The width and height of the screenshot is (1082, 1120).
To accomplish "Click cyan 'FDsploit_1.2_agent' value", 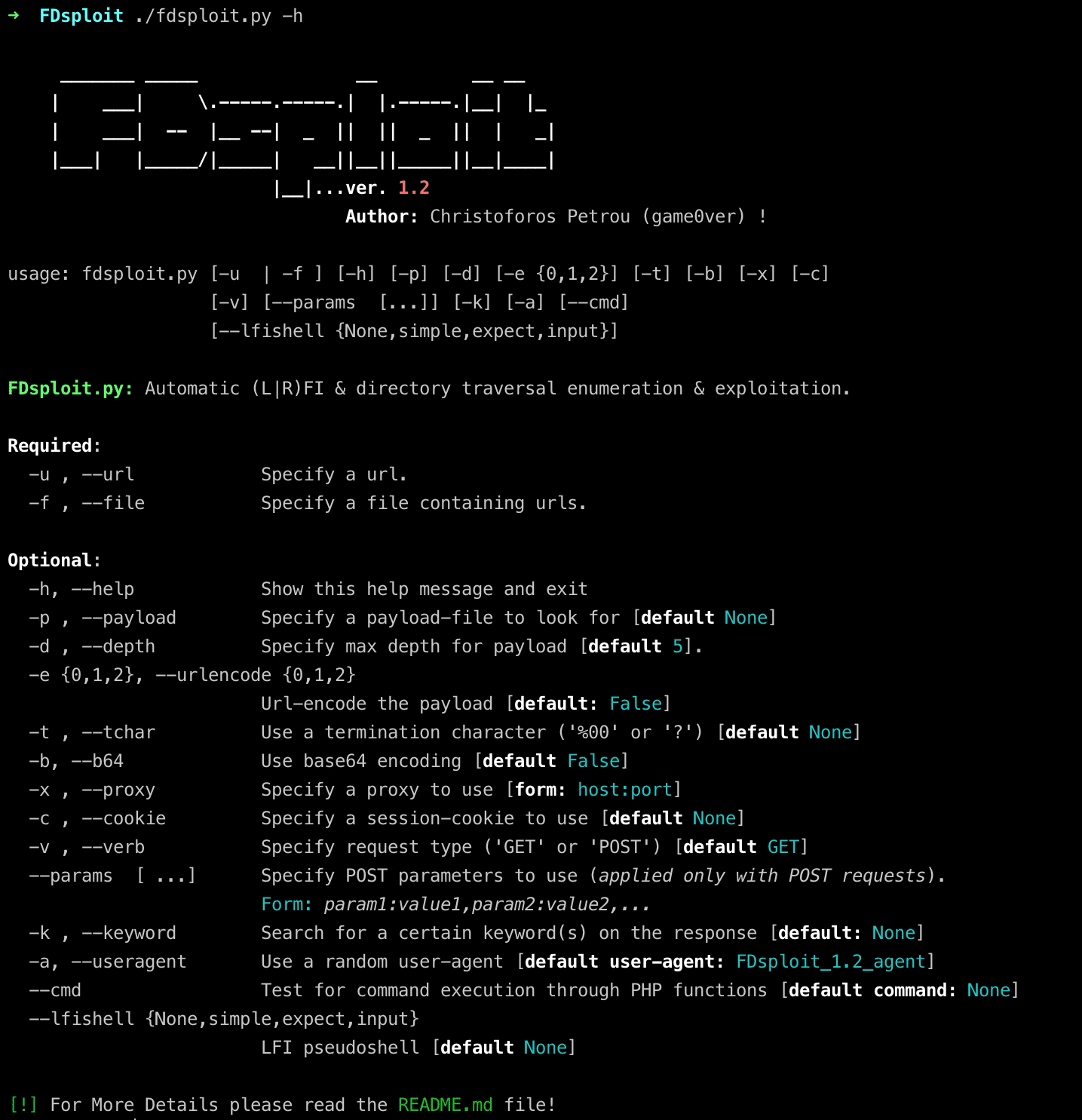I will pyautogui.click(x=831, y=962).
